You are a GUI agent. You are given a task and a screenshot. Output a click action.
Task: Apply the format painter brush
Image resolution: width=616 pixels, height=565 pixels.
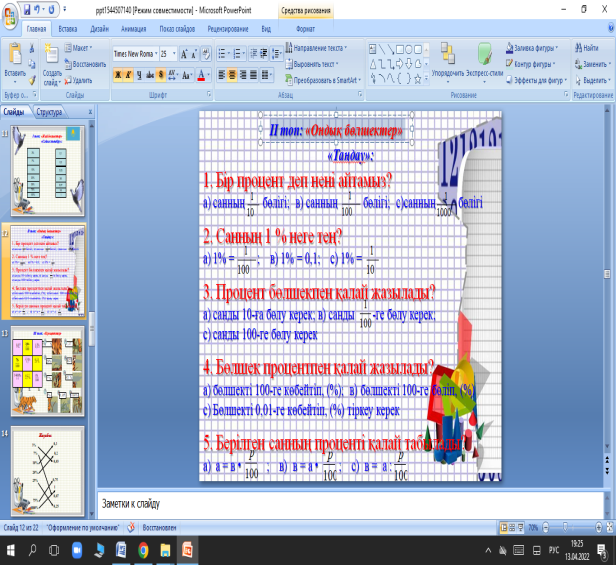point(32,81)
